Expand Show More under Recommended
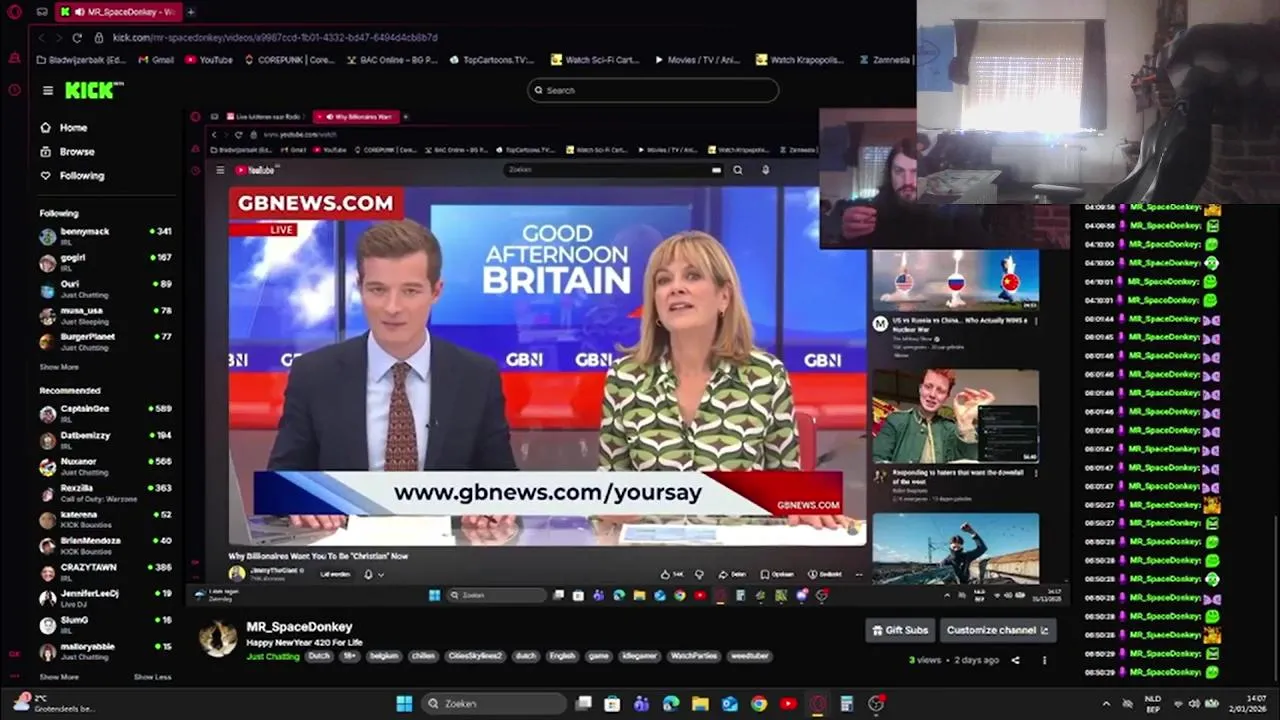Viewport: 1280px width, 720px height. [x=59, y=677]
